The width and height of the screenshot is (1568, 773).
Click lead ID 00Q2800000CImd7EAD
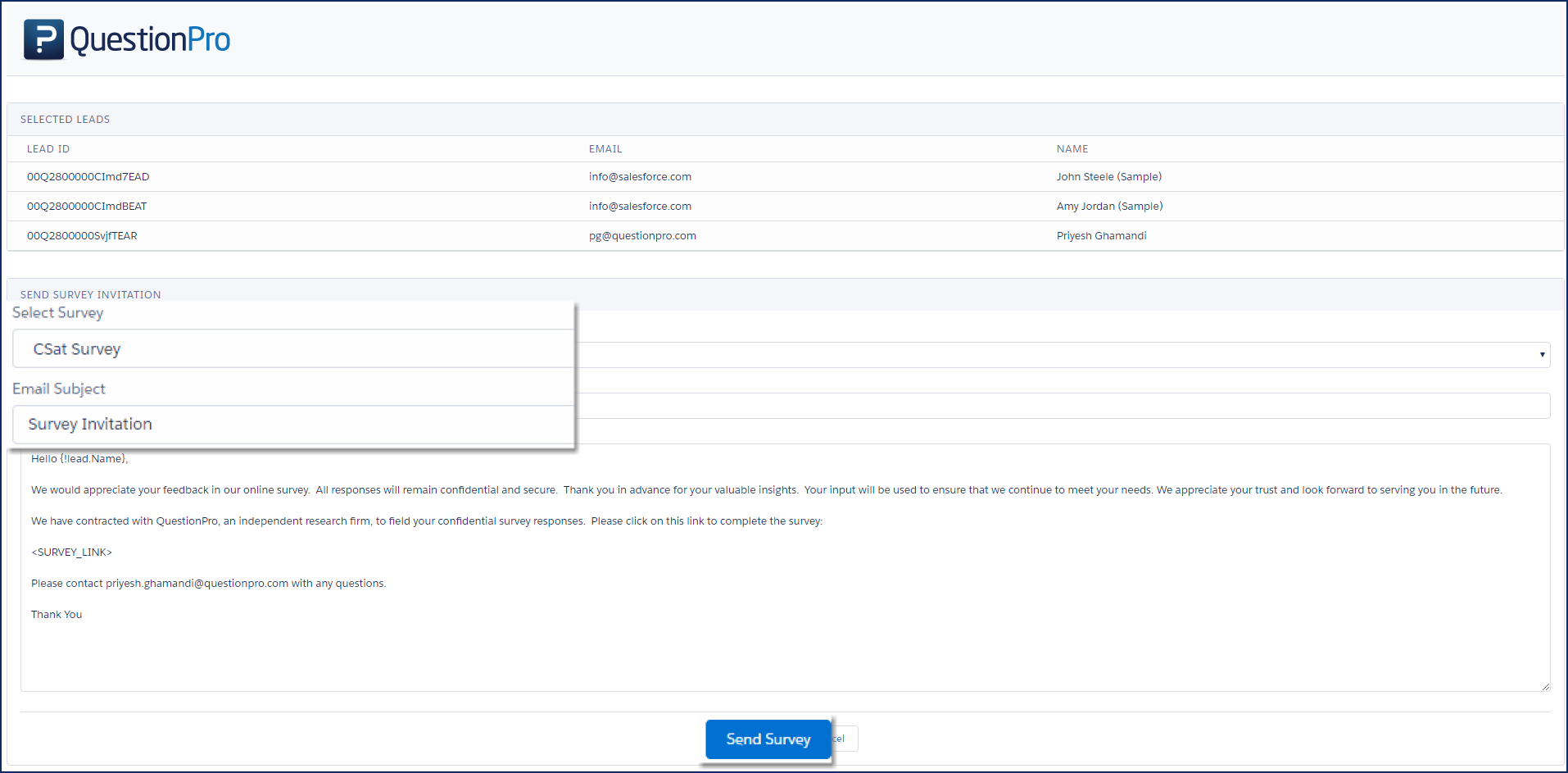[88, 177]
